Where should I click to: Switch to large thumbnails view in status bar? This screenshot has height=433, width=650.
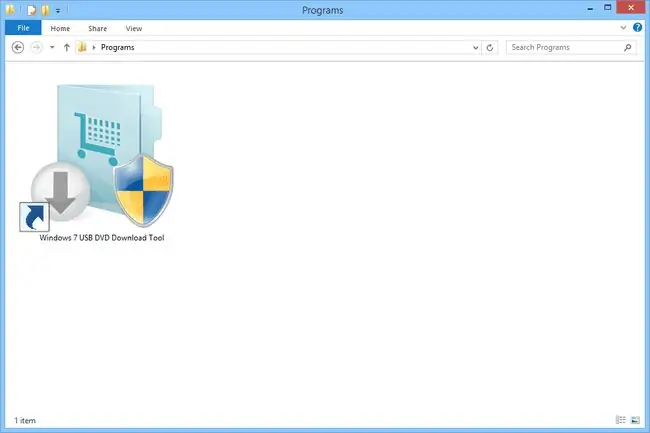click(x=635, y=420)
